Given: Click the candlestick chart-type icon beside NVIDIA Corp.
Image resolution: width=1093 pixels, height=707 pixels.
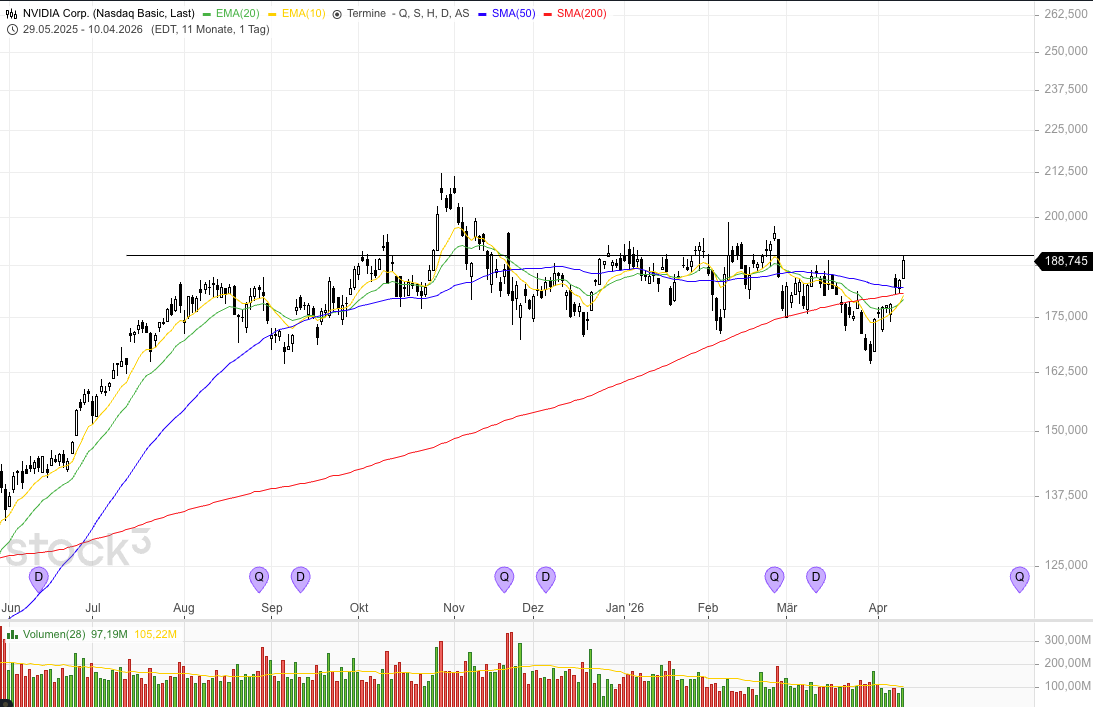Looking at the screenshot, I should tap(11, 13).
